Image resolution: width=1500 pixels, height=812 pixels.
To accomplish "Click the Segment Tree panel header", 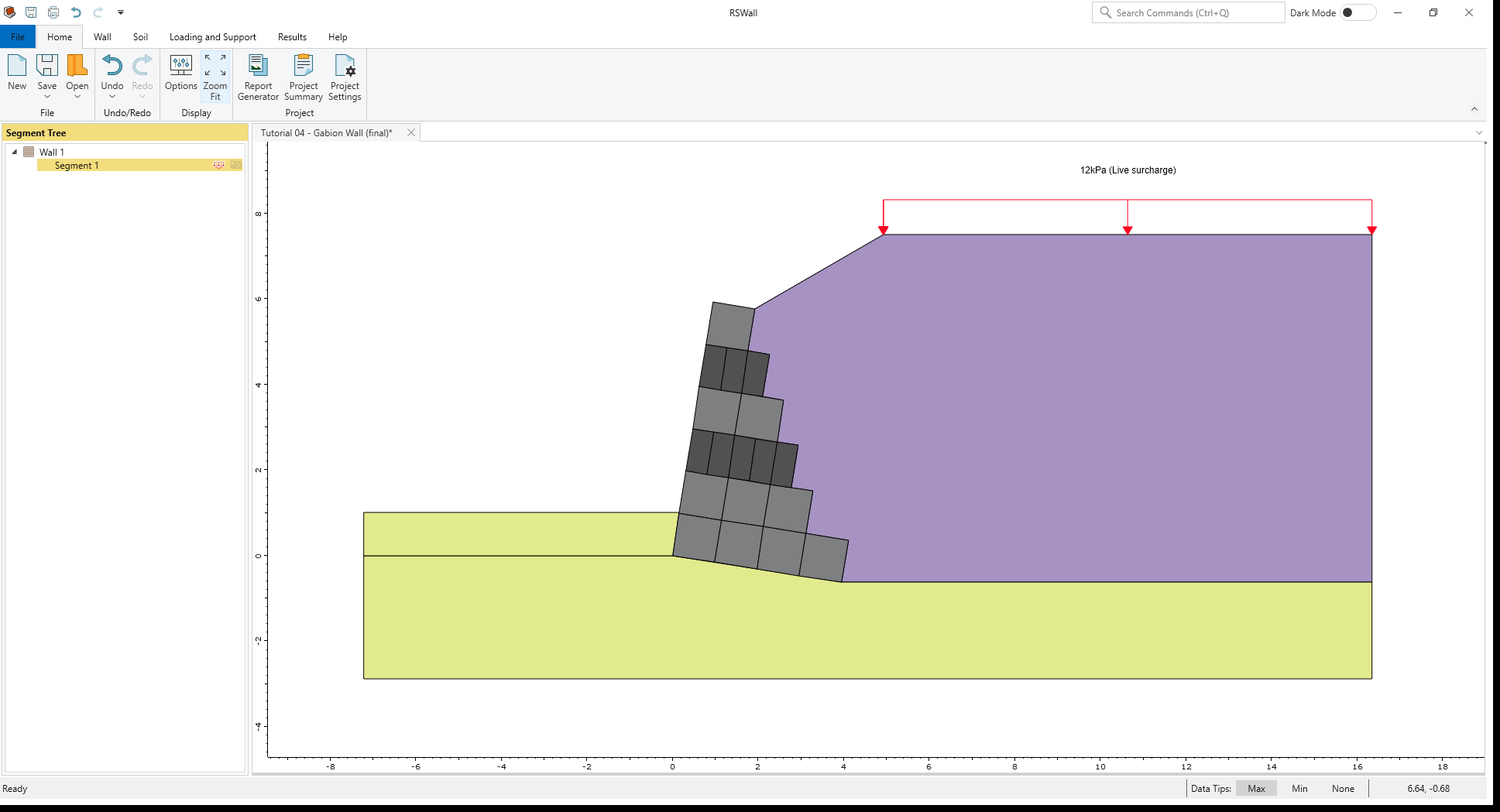I will [x=125, y=133].
